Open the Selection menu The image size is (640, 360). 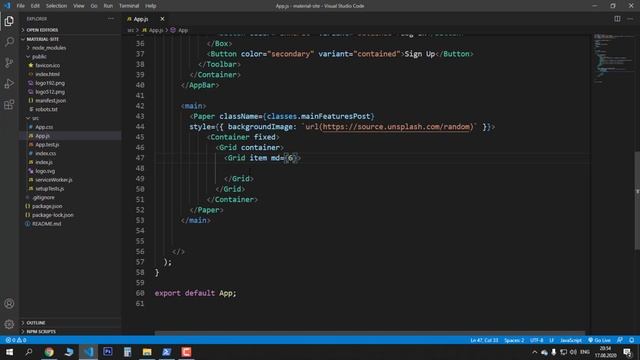56,6
